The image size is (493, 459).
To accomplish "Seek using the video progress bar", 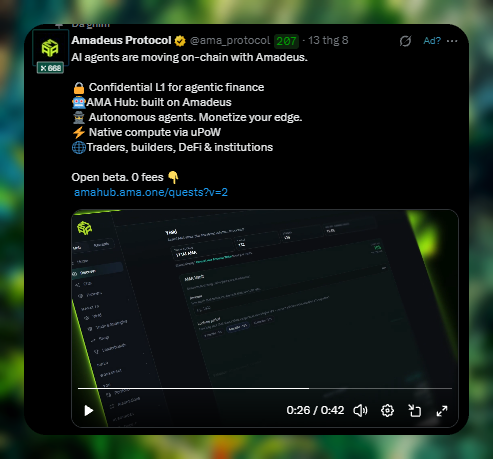I will tap(265, 388).
